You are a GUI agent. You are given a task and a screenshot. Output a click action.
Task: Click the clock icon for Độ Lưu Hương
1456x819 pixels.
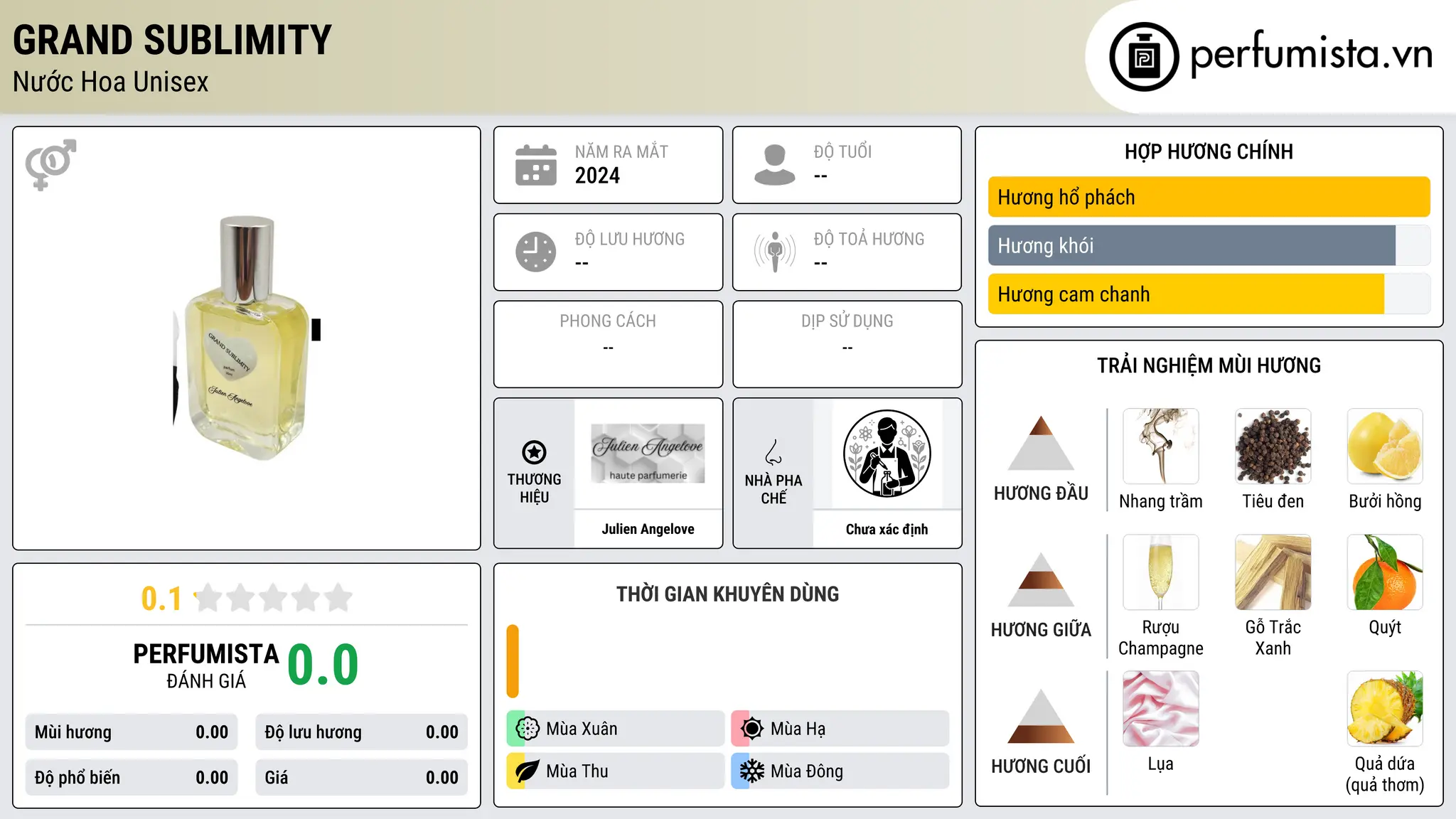pos(536,252)
